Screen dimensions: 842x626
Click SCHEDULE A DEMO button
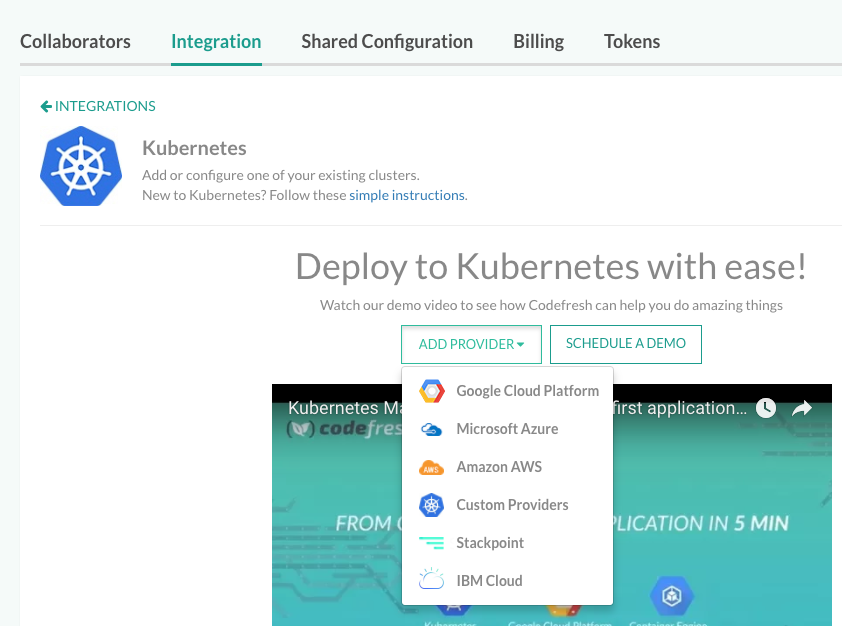tap(626, 344)
